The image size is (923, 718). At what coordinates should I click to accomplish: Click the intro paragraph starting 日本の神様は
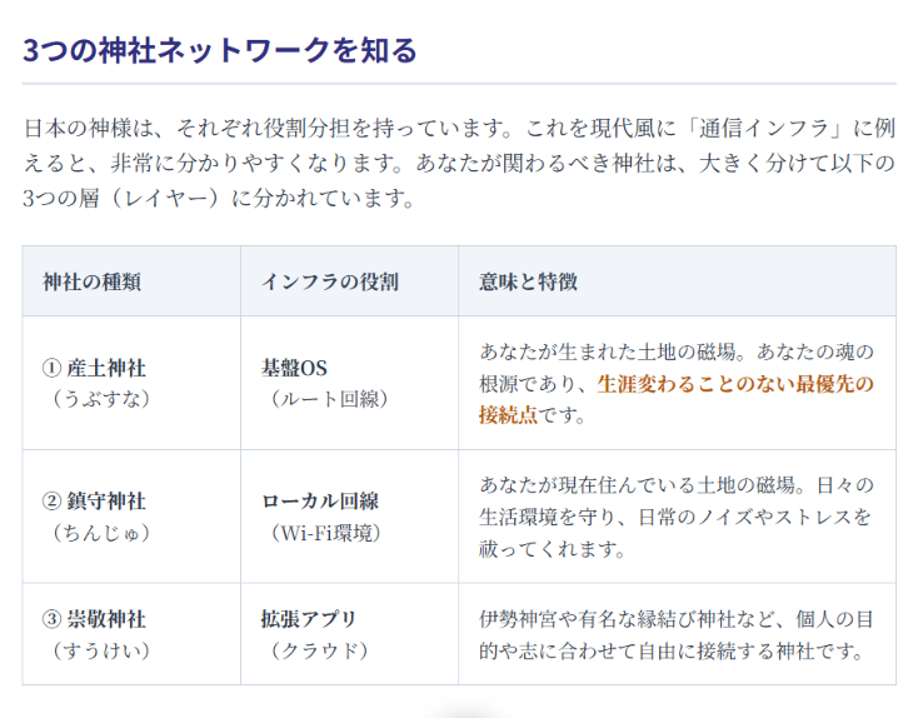[459, 163]
